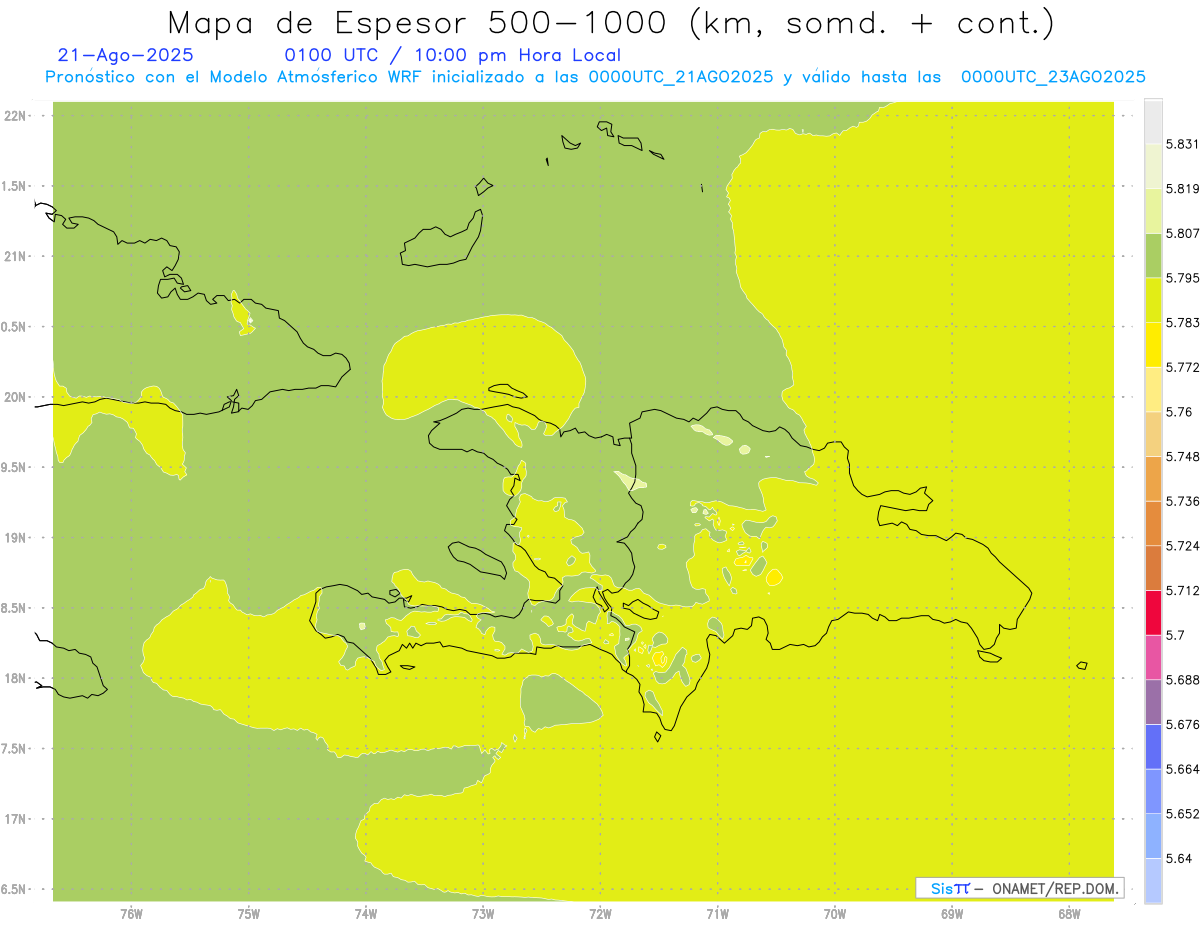This screenshot has height=927, width=1200.
Task: Click the longitude label 69W
Action: [x=952, y=914]
